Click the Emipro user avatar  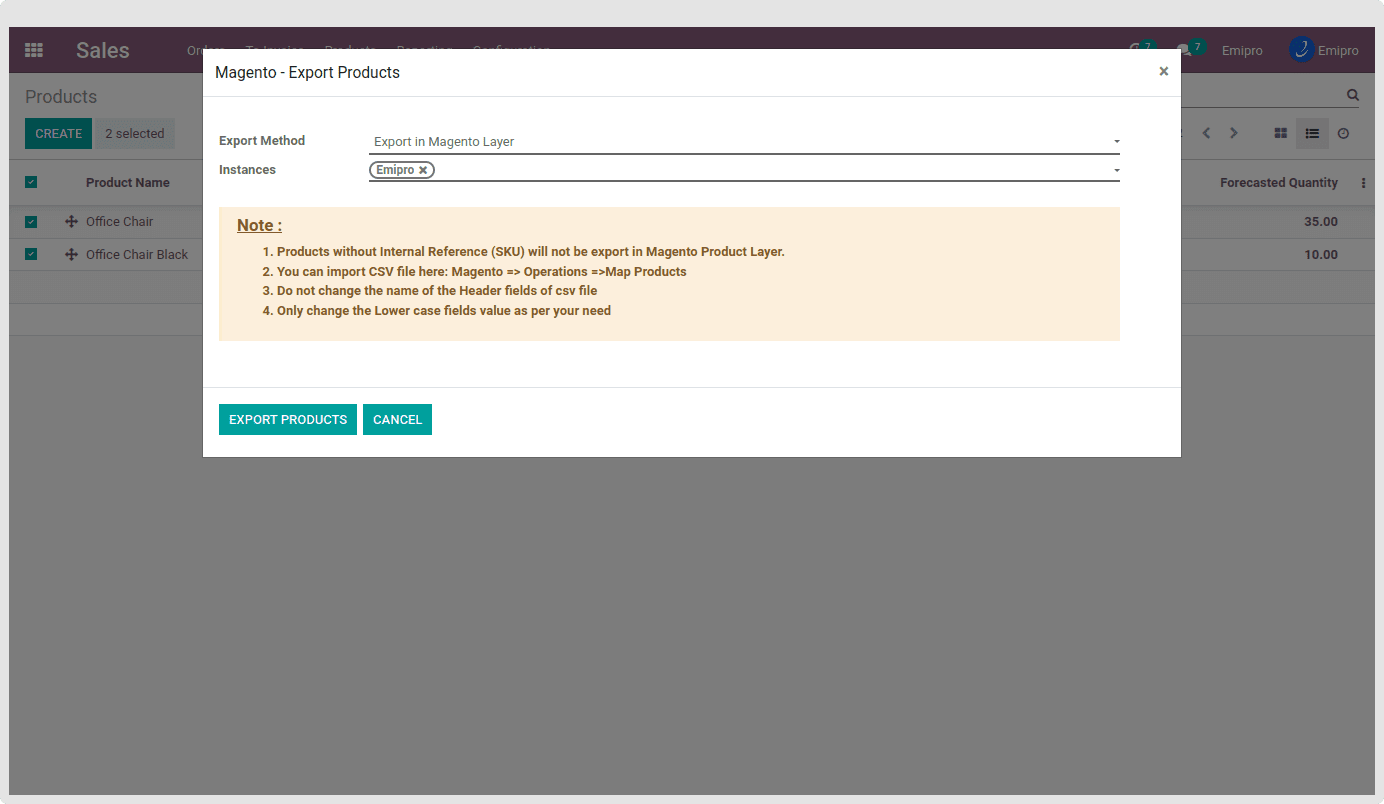1301,50
